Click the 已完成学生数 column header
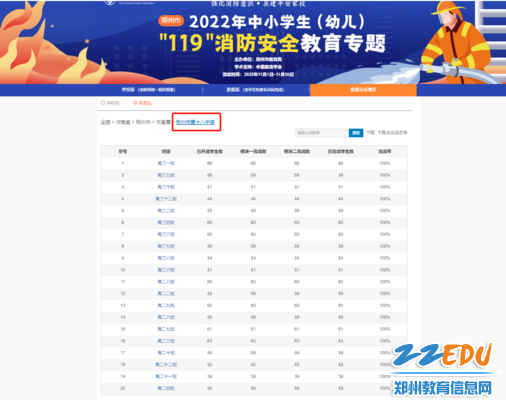This screenshot has width=506, height=400. [x=341, y=151]
